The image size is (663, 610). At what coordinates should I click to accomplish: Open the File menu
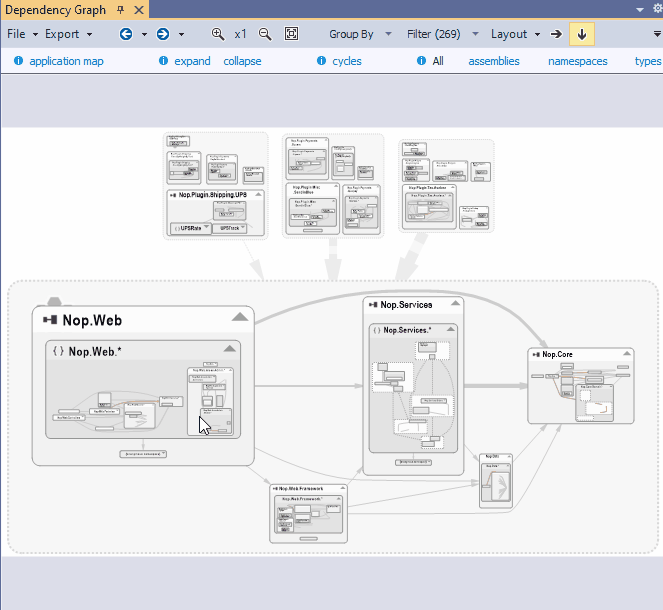pos(22,34)
